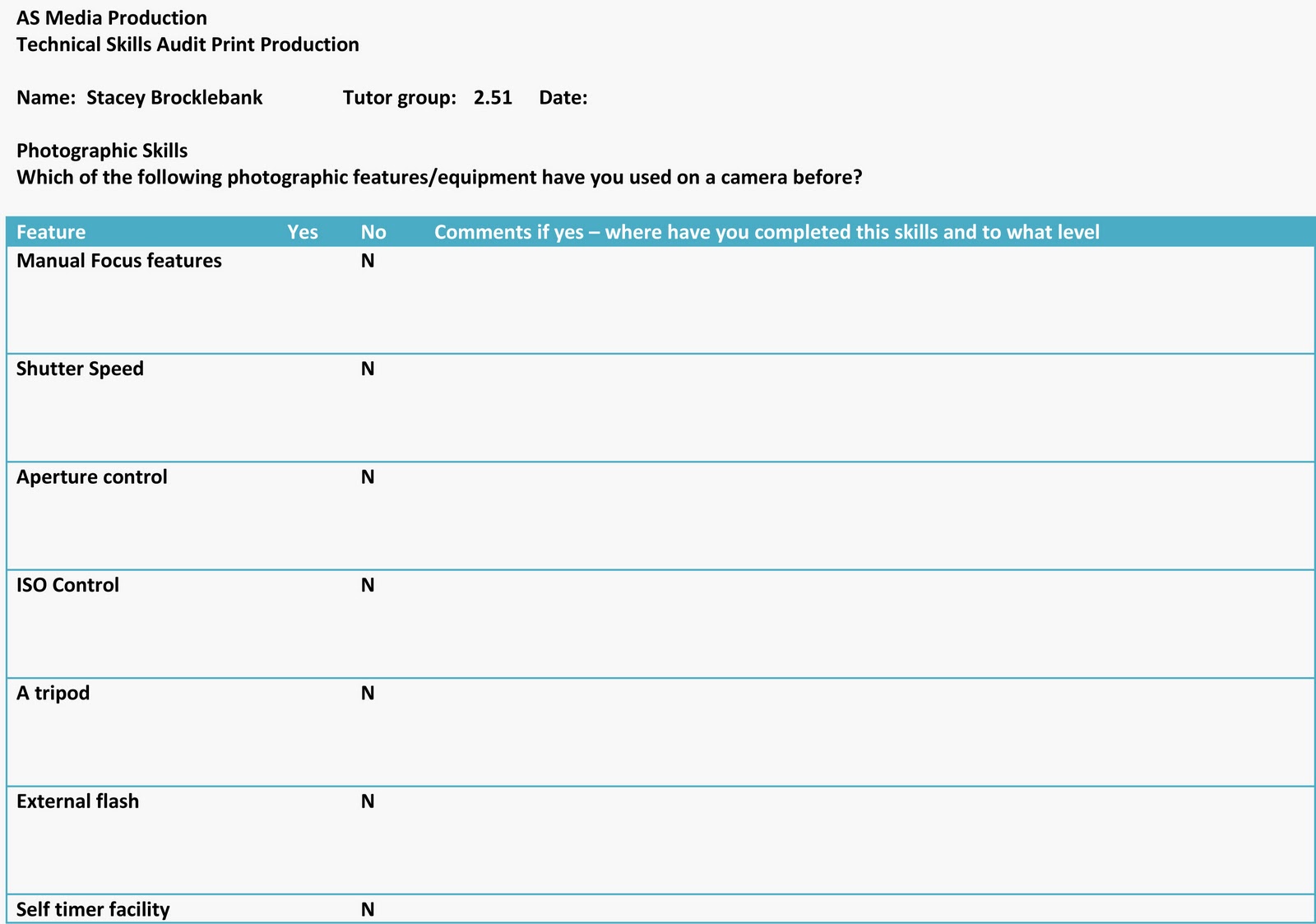Image resolution: width=1316 pixels, height=924 pixels.
Task: Select the 'ISO Control' row label
Action: pyautogui.click(x=67, y=585)
